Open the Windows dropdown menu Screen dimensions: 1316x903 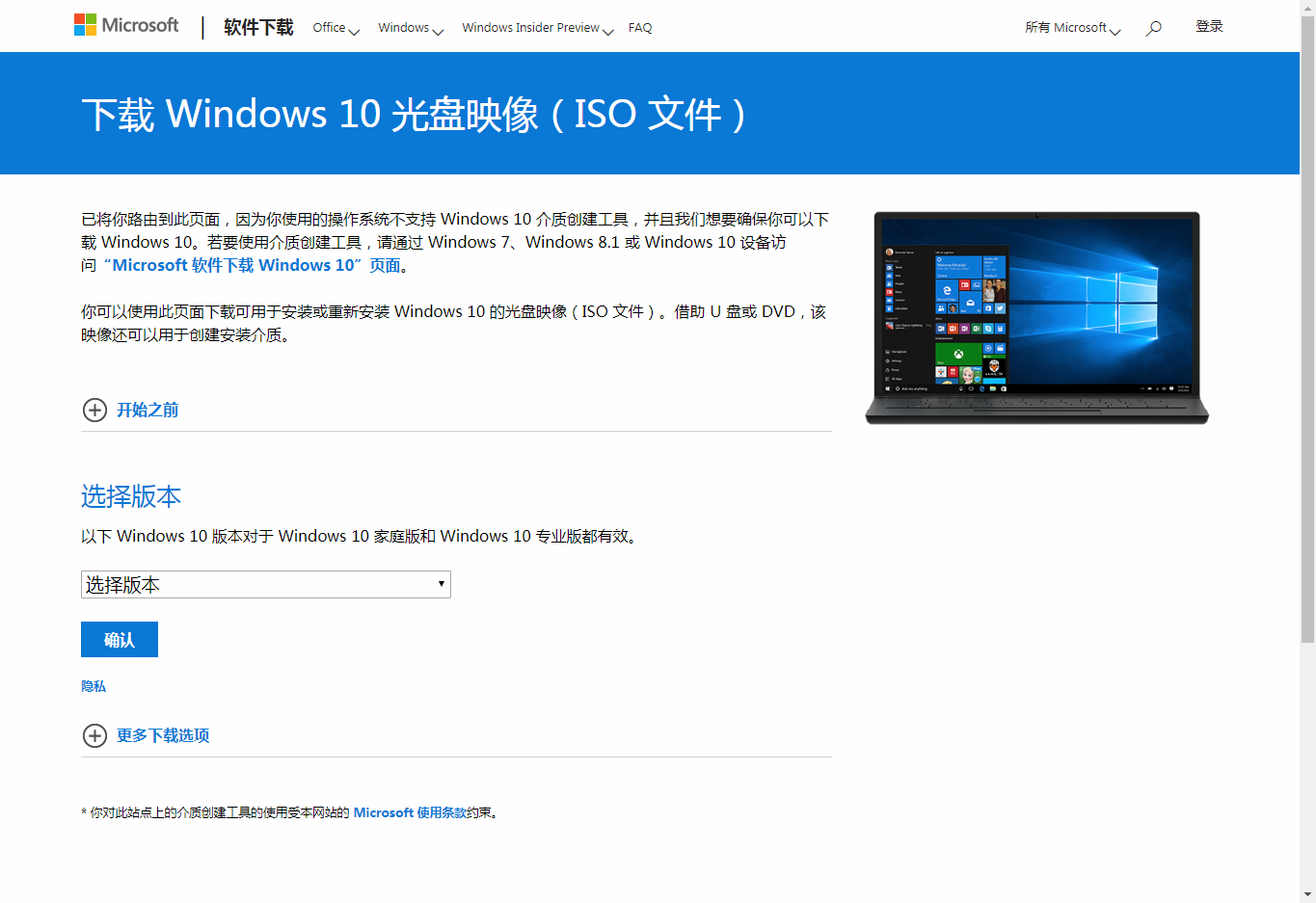(410, 28)
